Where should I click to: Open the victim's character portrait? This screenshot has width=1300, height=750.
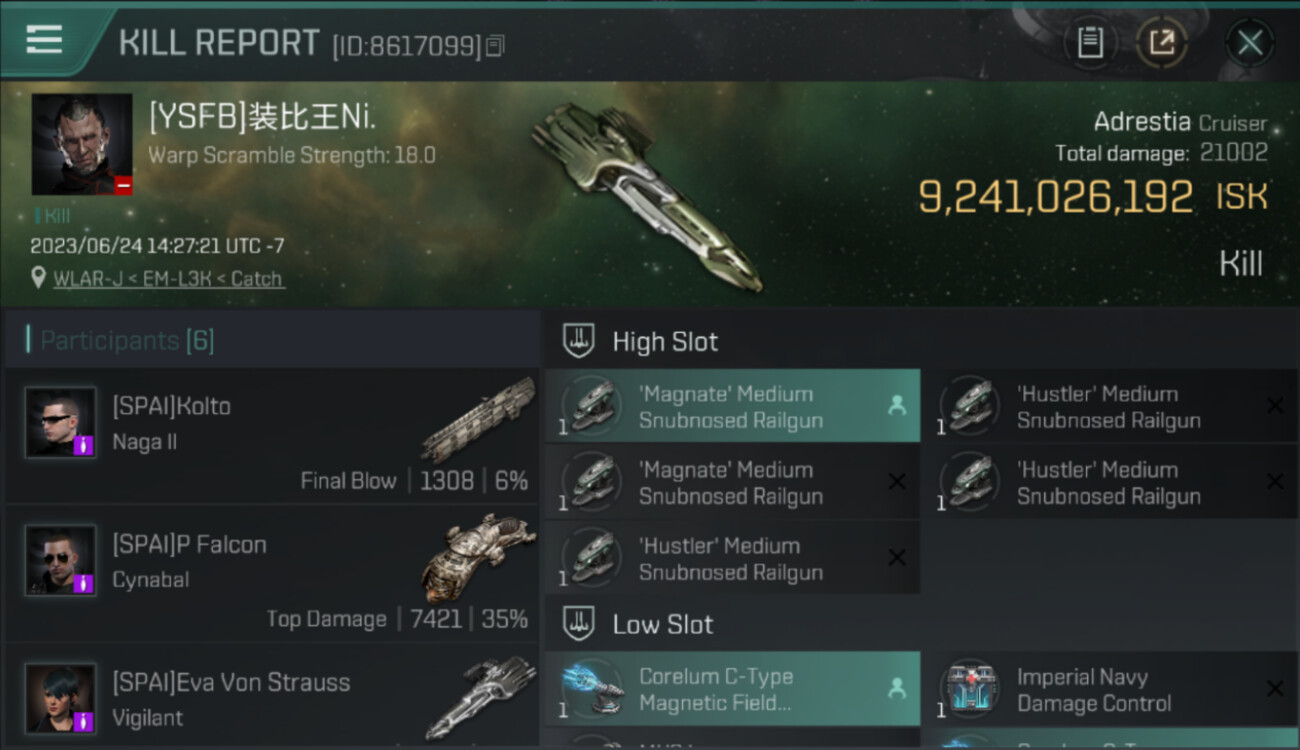pyautogui.click(x=82, y=144)
